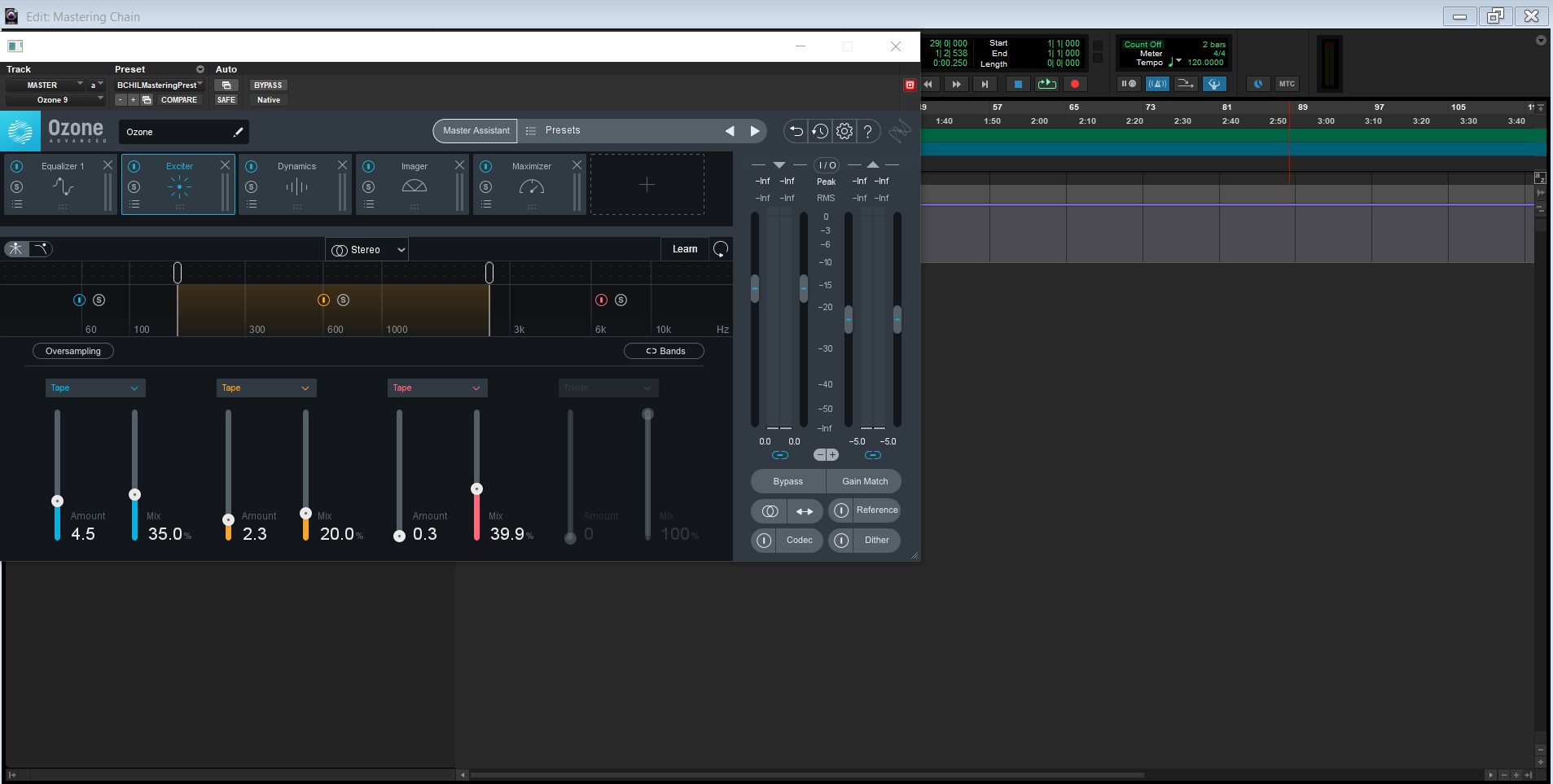Swap channels with the double-arrow icon
Viewport: 1553px width, 784px height.
(x=805, y=511)
